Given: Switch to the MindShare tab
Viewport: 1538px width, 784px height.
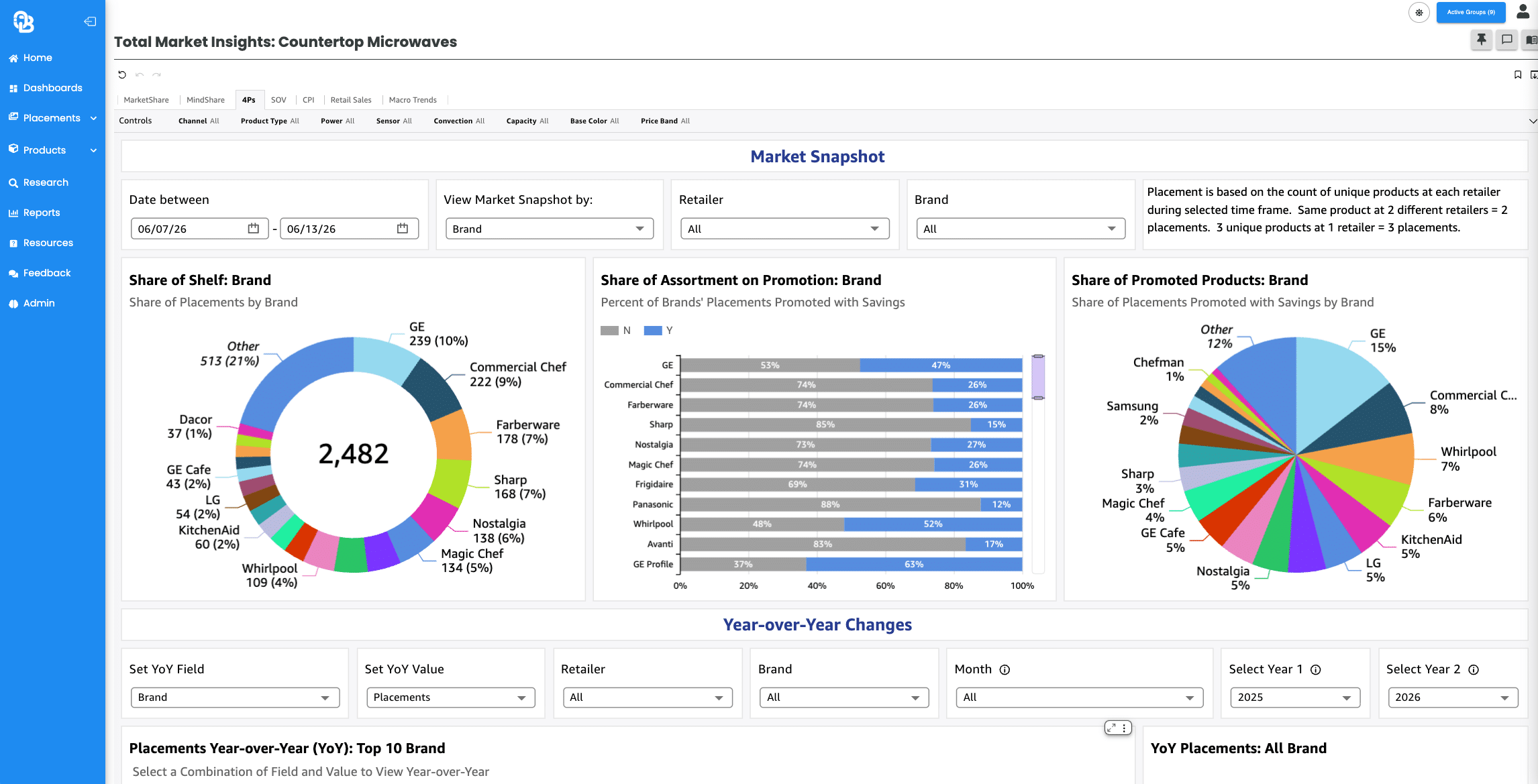Looking at the screenshot, I should point(205,100).
